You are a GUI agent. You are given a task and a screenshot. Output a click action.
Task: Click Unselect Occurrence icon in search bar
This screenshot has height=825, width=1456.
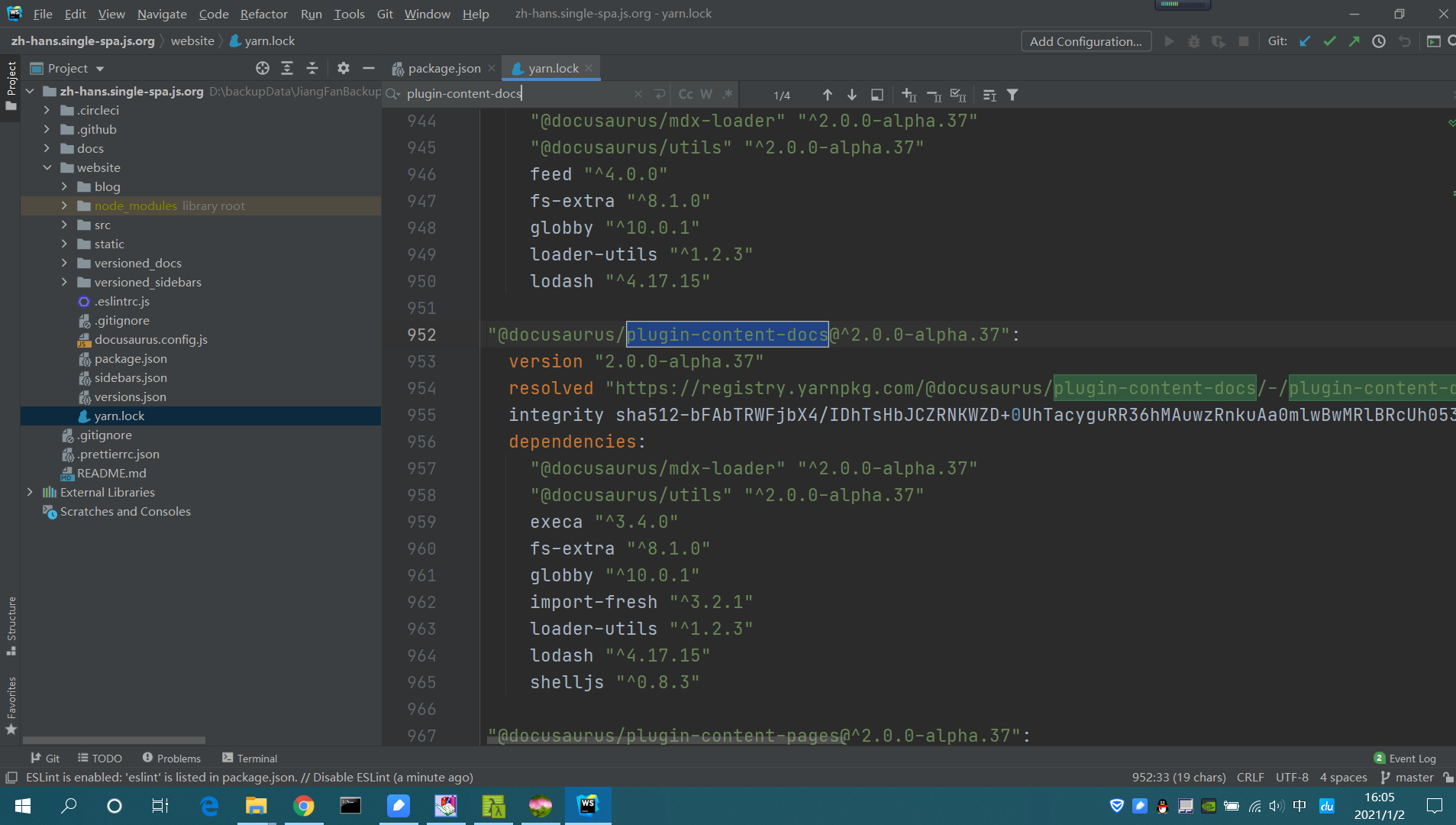point(934,95)
